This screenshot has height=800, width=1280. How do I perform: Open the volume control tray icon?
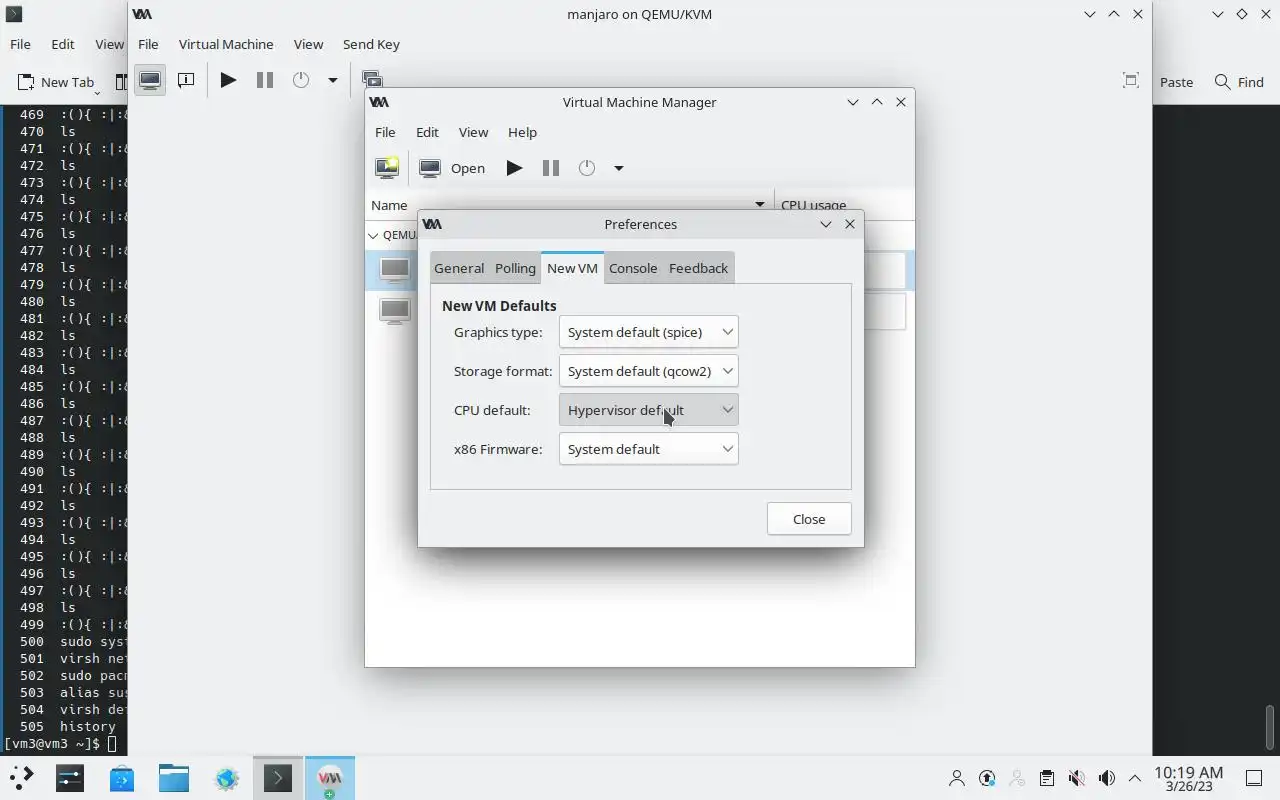pyautogui.click(x=1106, y=778)
